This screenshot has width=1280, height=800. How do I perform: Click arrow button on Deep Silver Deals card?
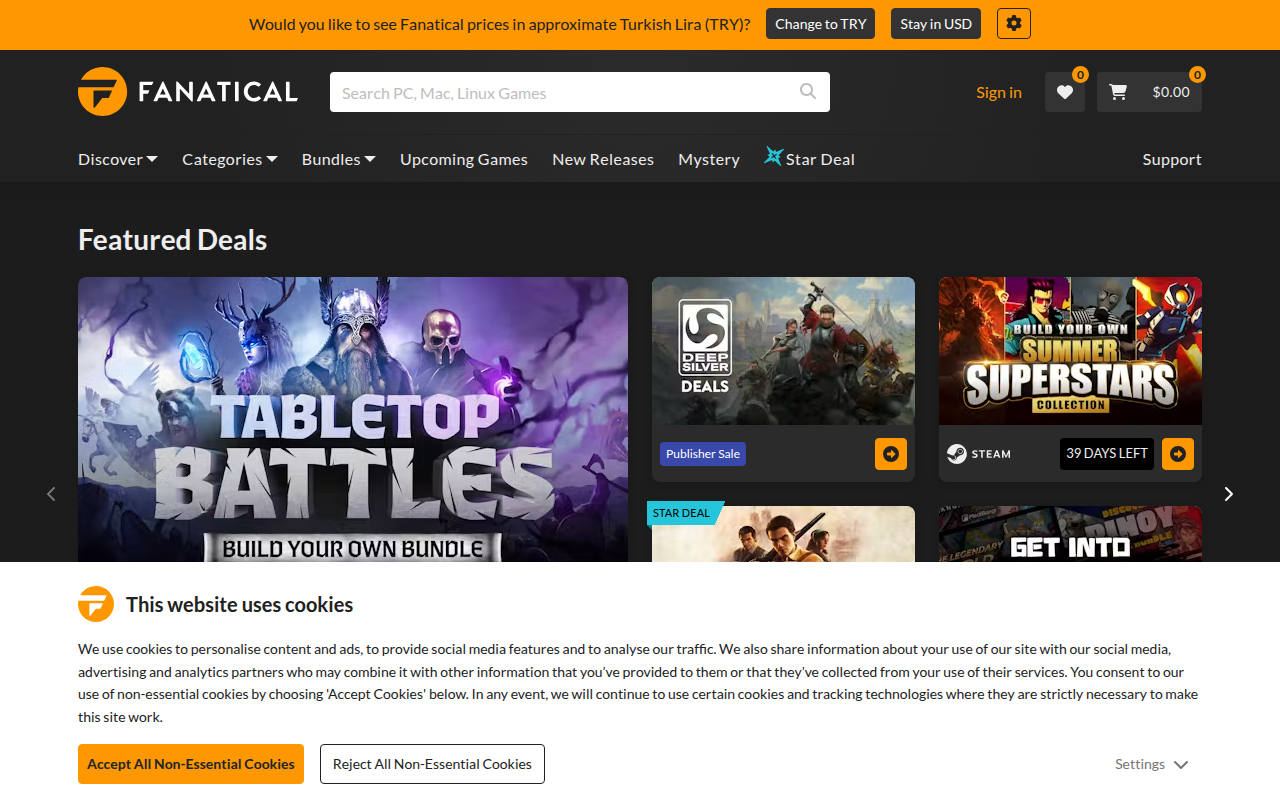891,454
